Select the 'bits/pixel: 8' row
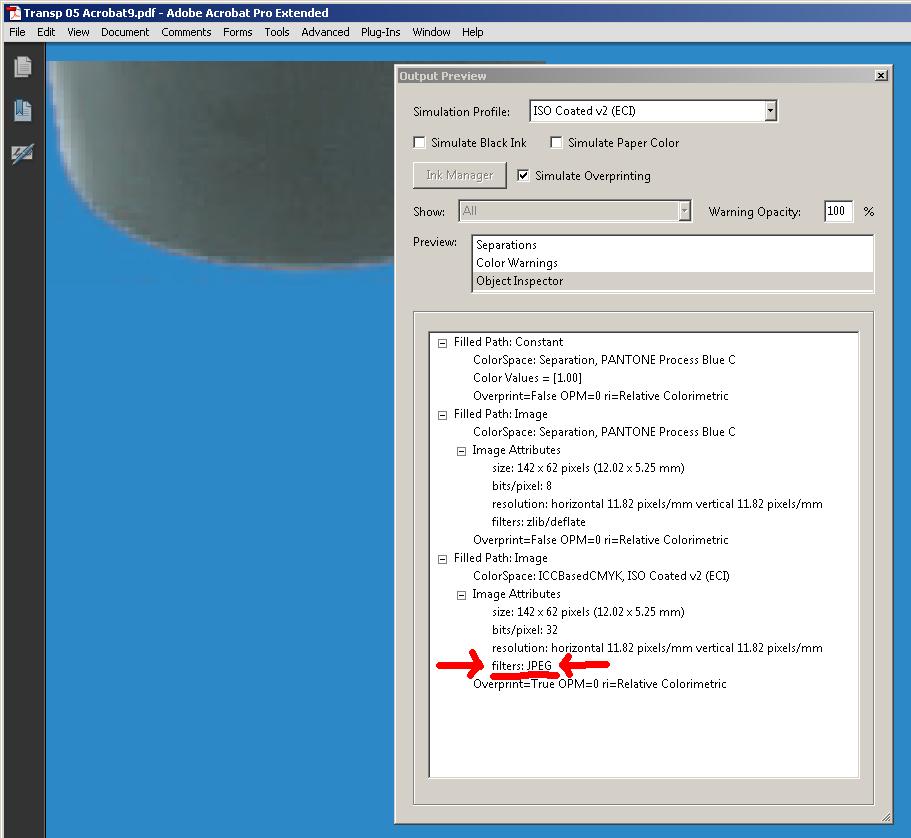The width and height of the screenshot is (911, 838). click(x=521, y=486)
